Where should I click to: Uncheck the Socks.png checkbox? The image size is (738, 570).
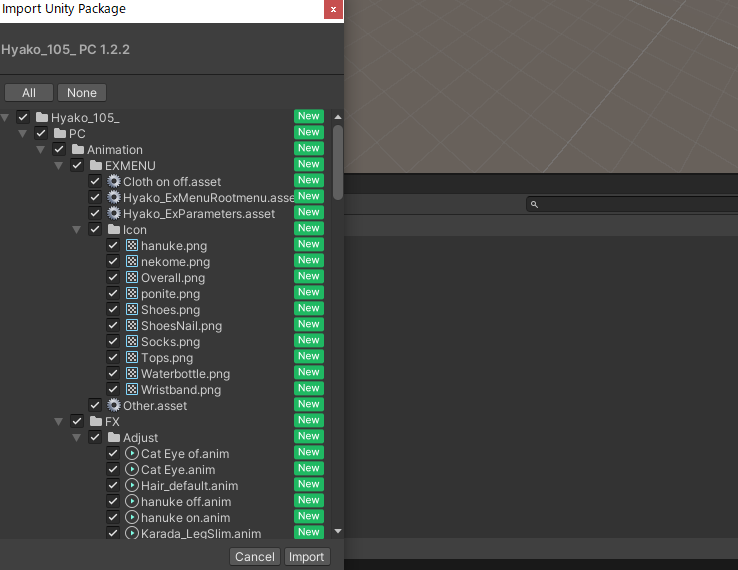point(112,341)
